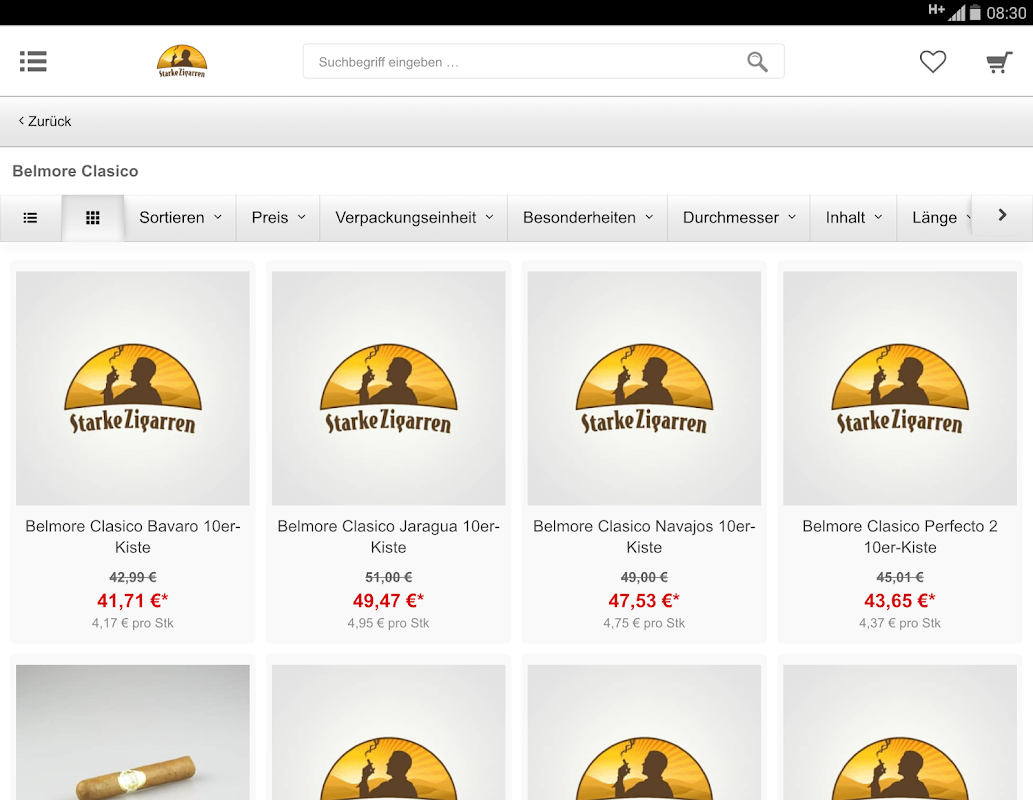Click the struck-through 42,99 € price
Screen dimensions: 1033x800
[132, 577]
